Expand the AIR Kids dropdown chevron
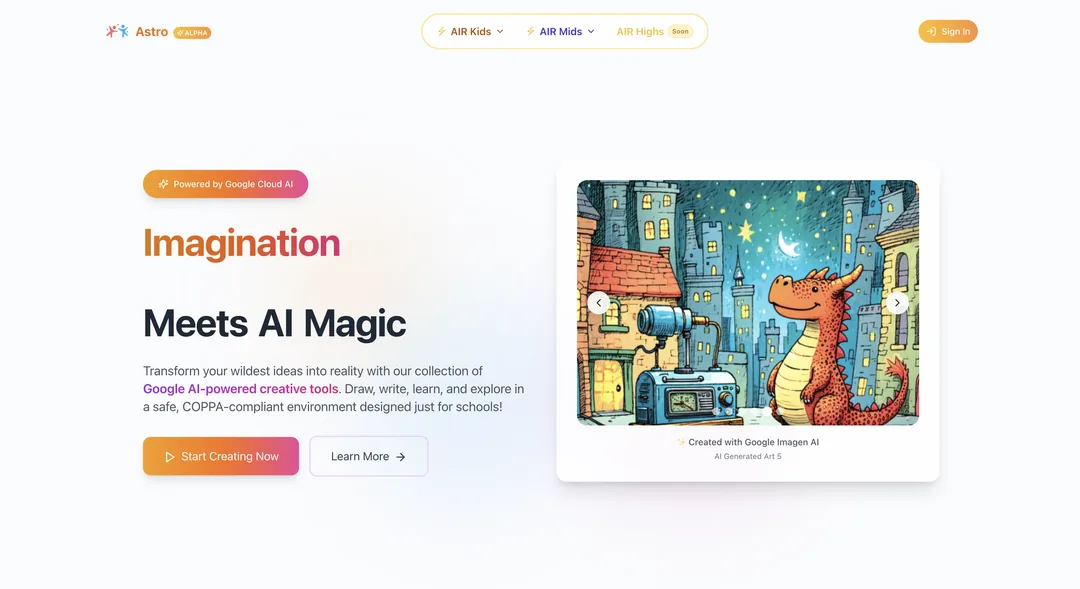The image size is (1080, 589). point(500,32)
